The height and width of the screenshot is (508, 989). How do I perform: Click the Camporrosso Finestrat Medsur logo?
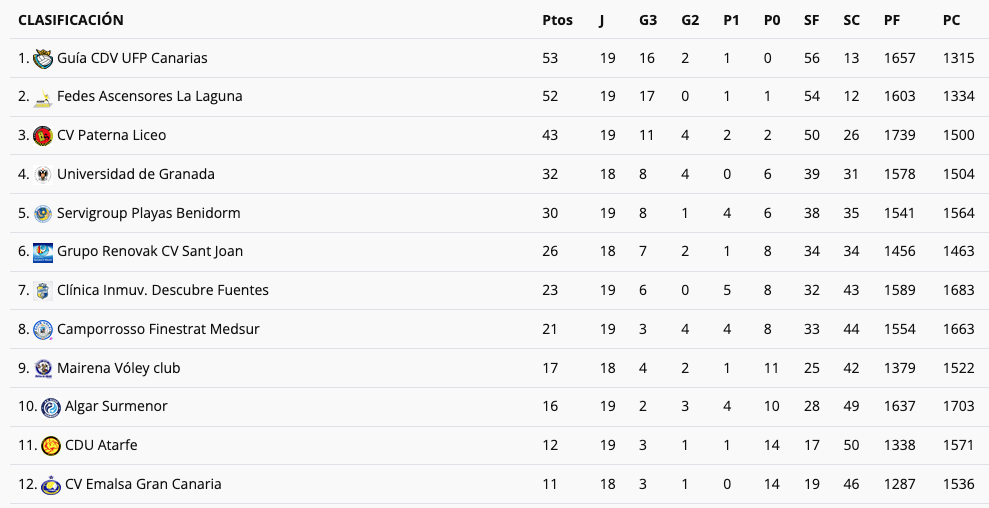coord(43,330)
